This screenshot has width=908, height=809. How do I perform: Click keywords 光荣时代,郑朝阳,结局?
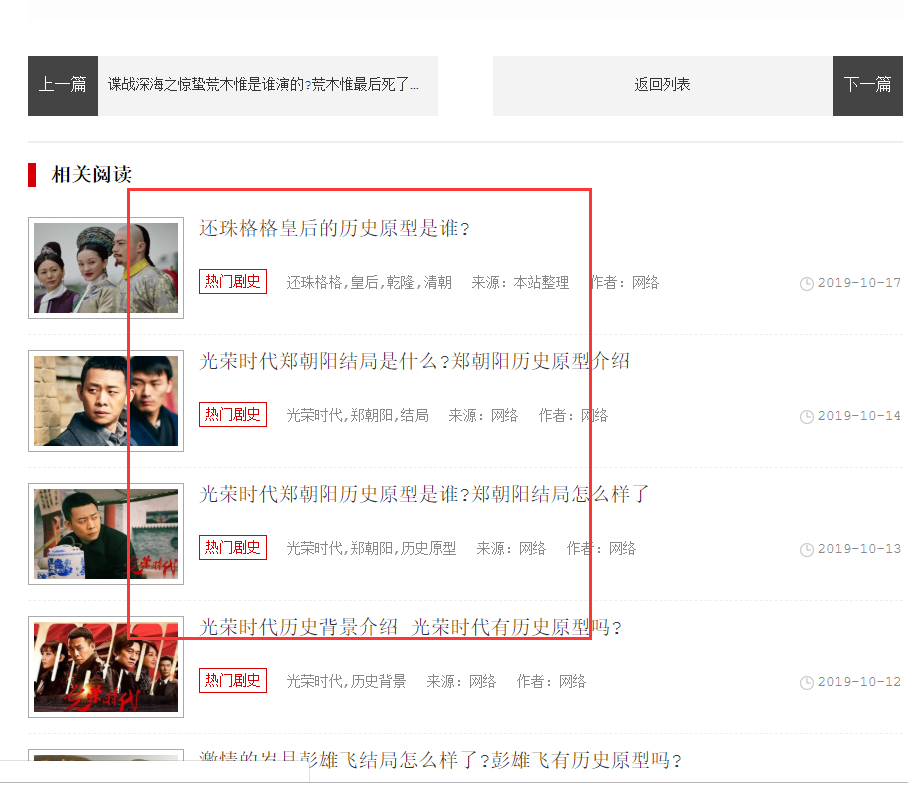click(x=358, y=416)
